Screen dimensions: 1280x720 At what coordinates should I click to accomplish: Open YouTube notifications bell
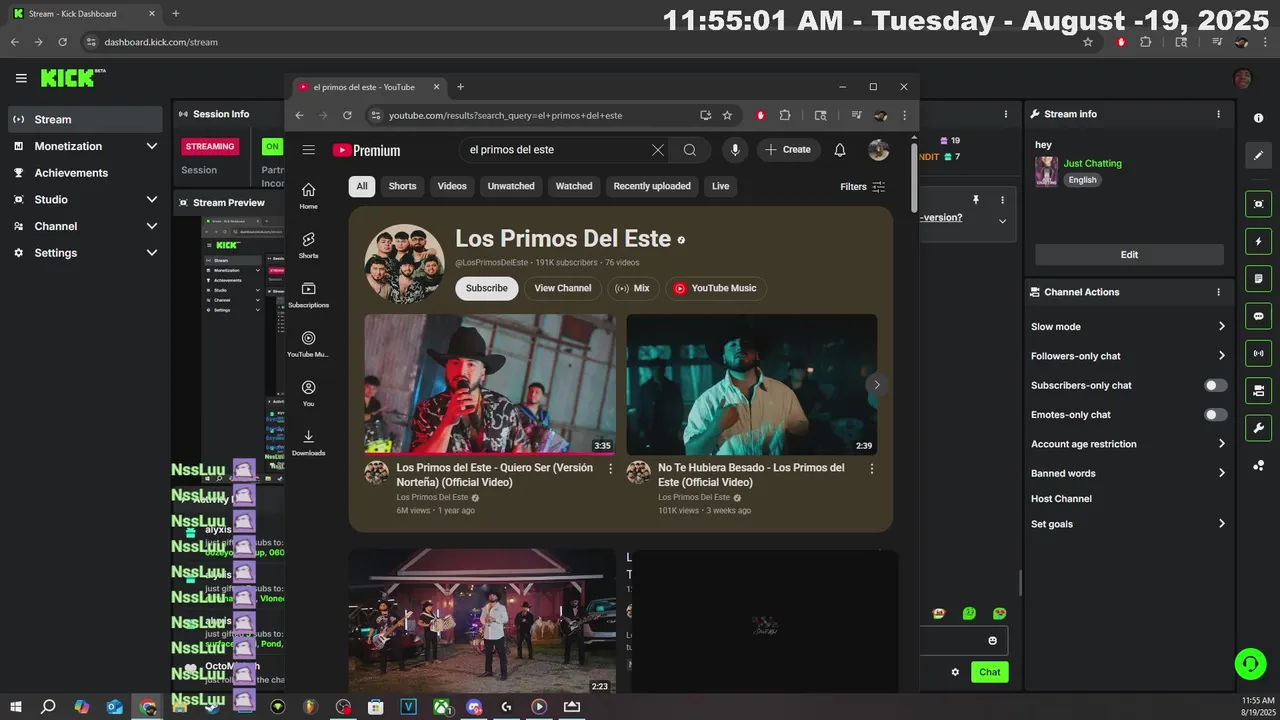(840, 150)
